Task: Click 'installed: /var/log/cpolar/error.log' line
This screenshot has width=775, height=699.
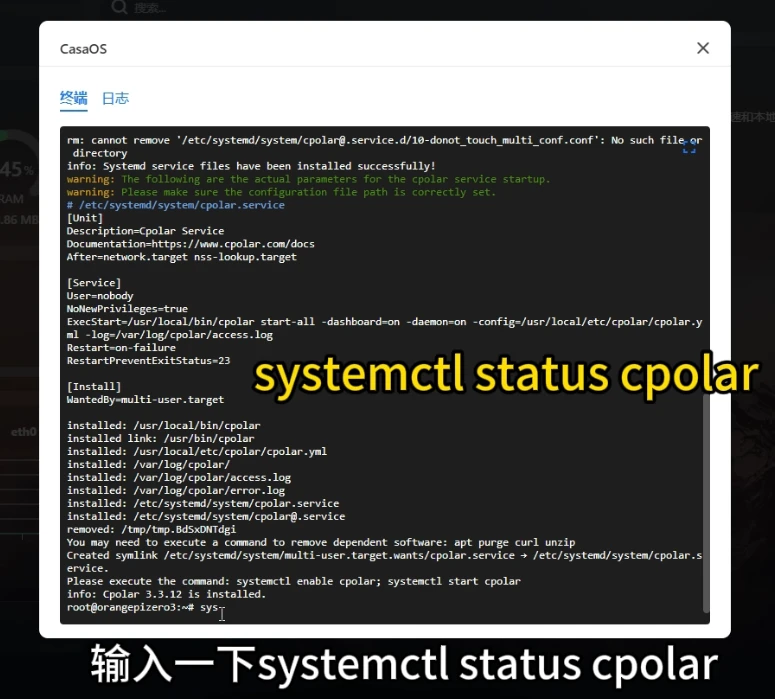Action: click(x=175, y=490)
